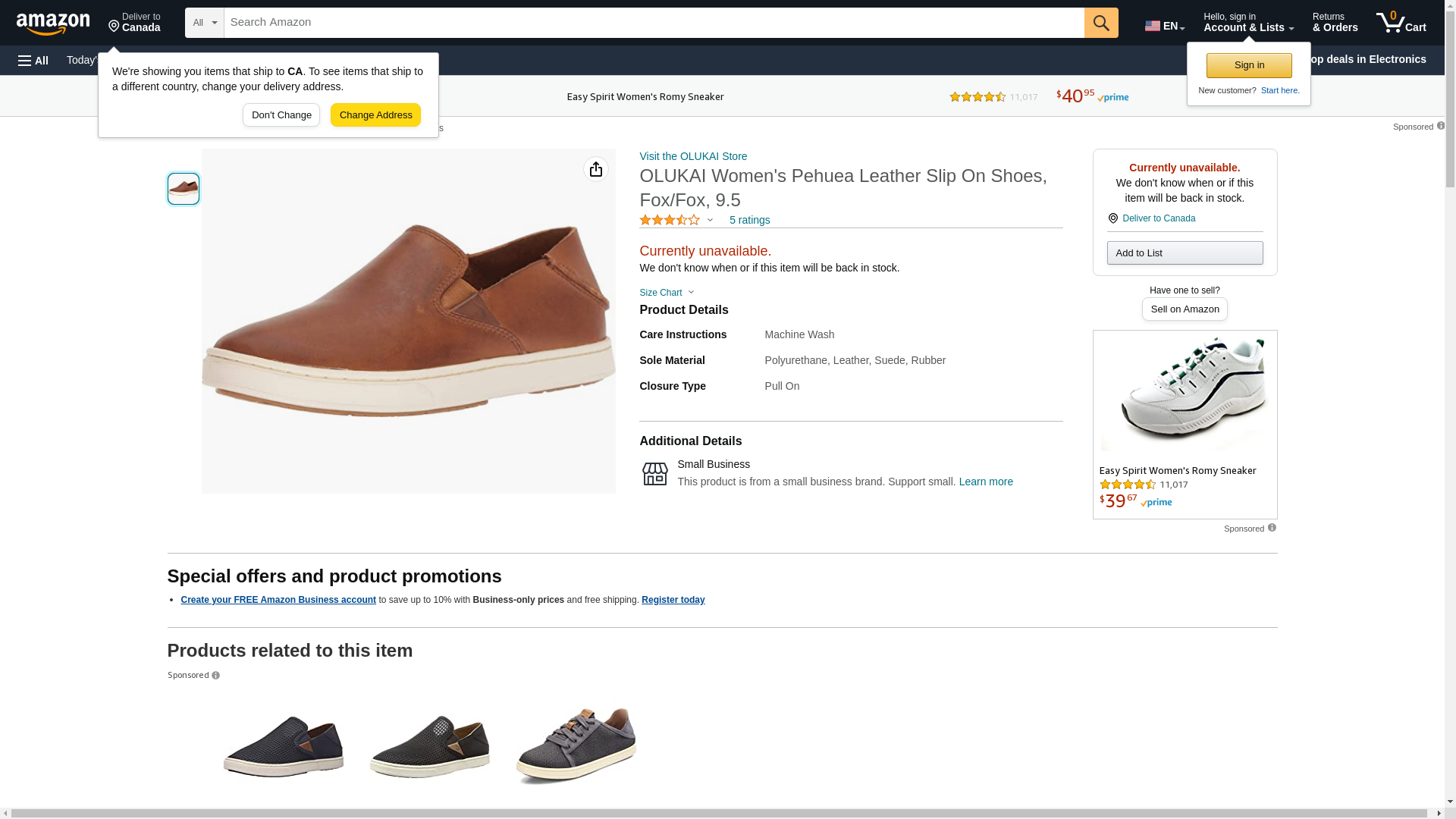
Task: Click into the Search Amazon field
Action: (654, 23)
